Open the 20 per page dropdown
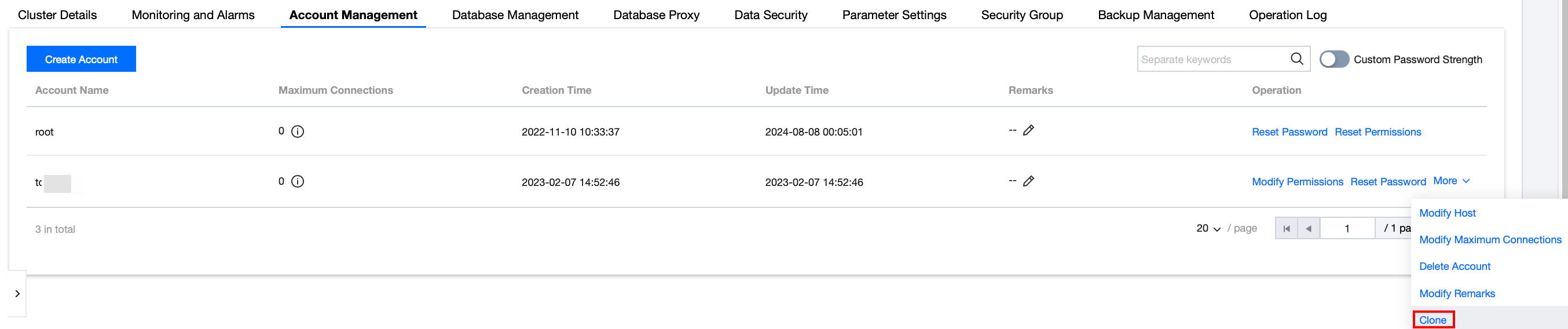Viewport: 1568px width, 329px height. [1208, 228]
